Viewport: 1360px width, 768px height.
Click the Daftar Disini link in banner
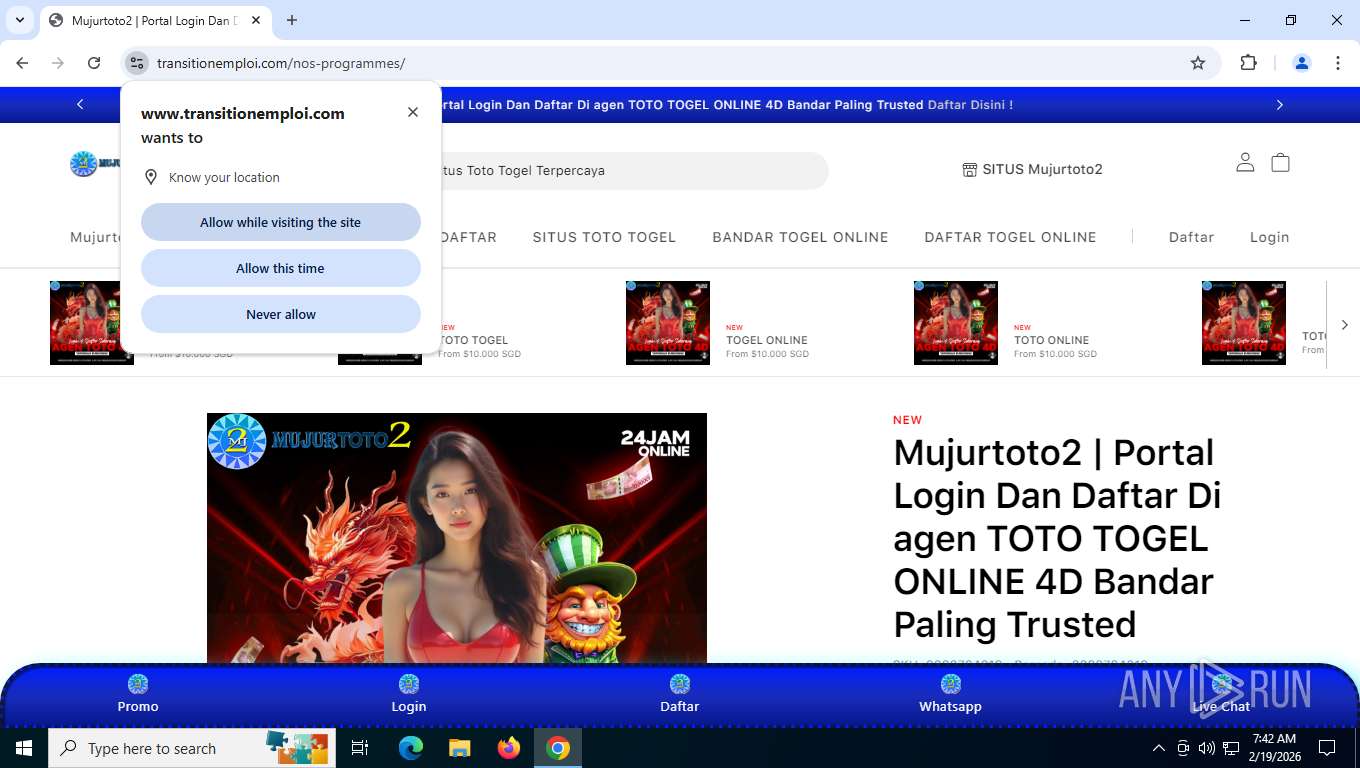tap(970, 104)
